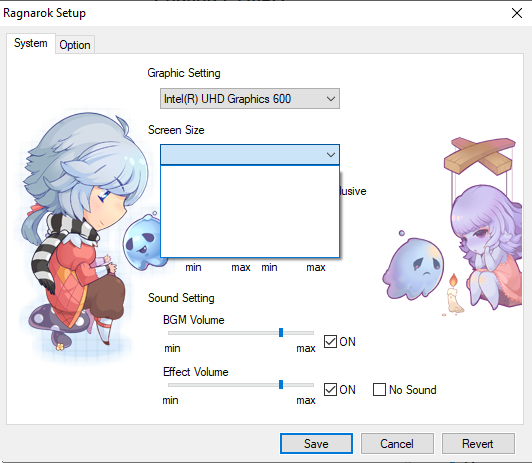The height and width of the screenshot is (463, 532).
Task: Switch to the System tab
Action: coord(31,43)
